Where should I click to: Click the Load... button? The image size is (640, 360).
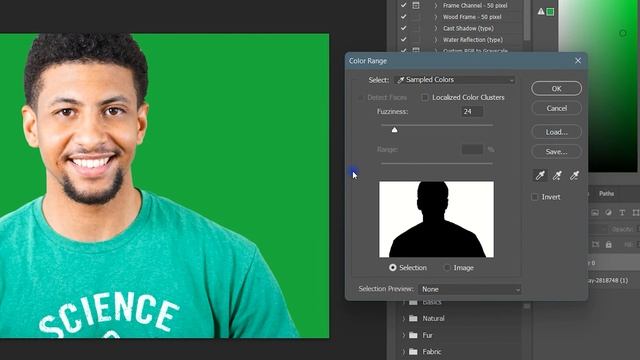[556, 132]
